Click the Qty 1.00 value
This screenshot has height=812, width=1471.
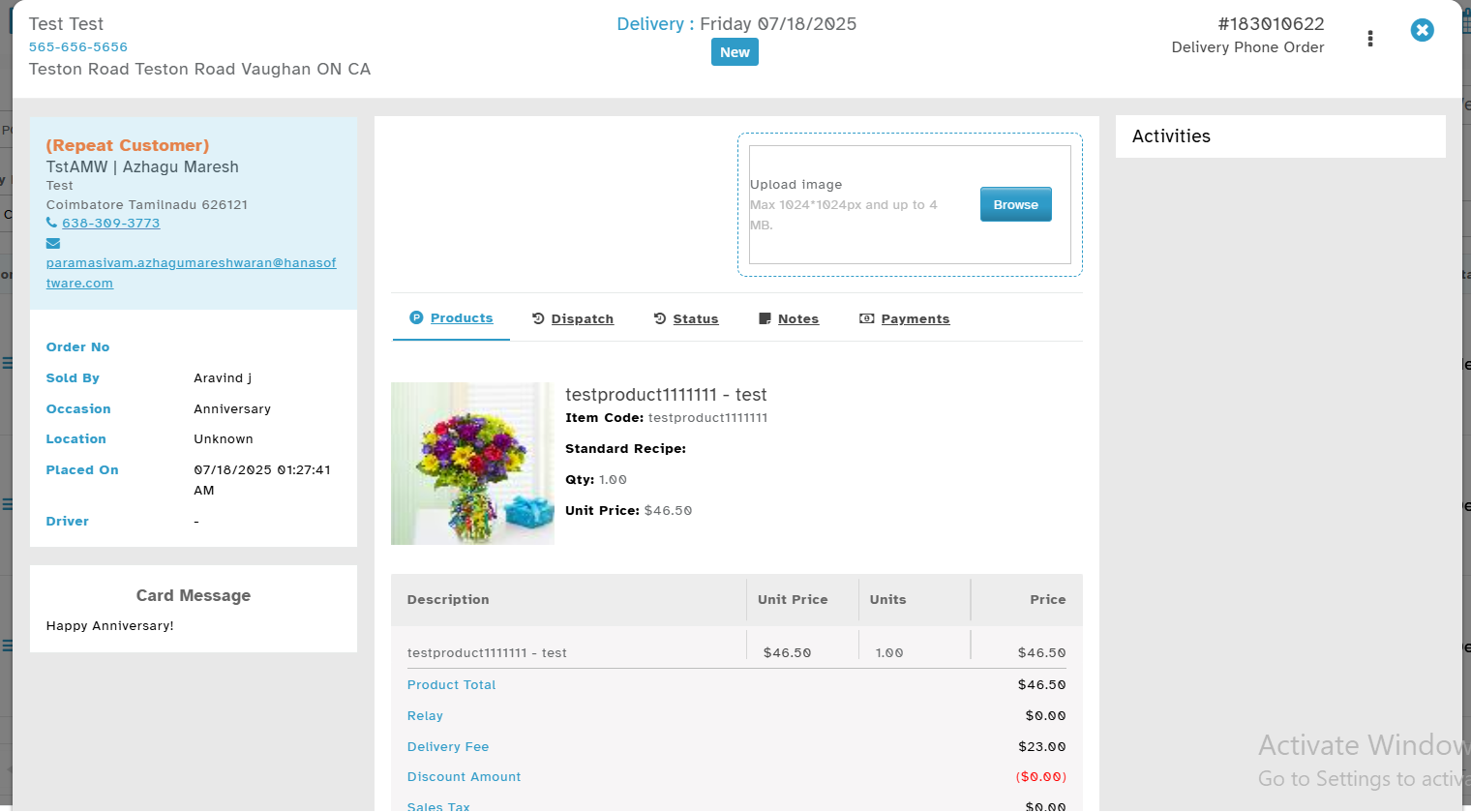pos(613,479)
